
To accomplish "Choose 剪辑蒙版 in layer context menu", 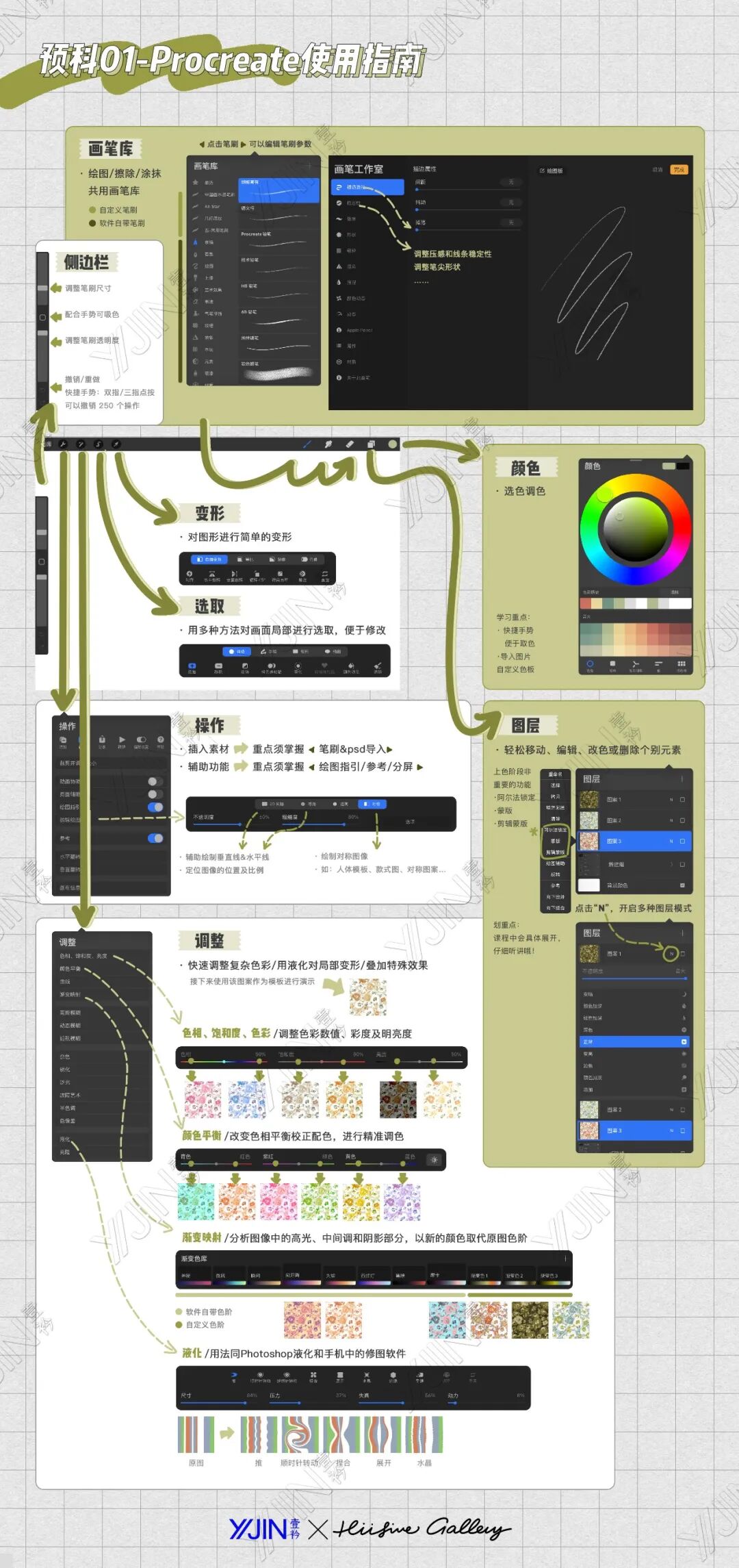I will [556, 852].
